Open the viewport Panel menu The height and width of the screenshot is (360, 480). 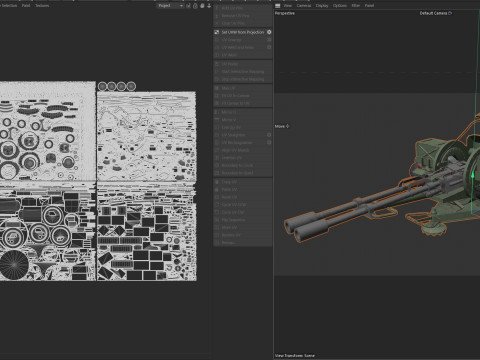[x=369, y=6]
